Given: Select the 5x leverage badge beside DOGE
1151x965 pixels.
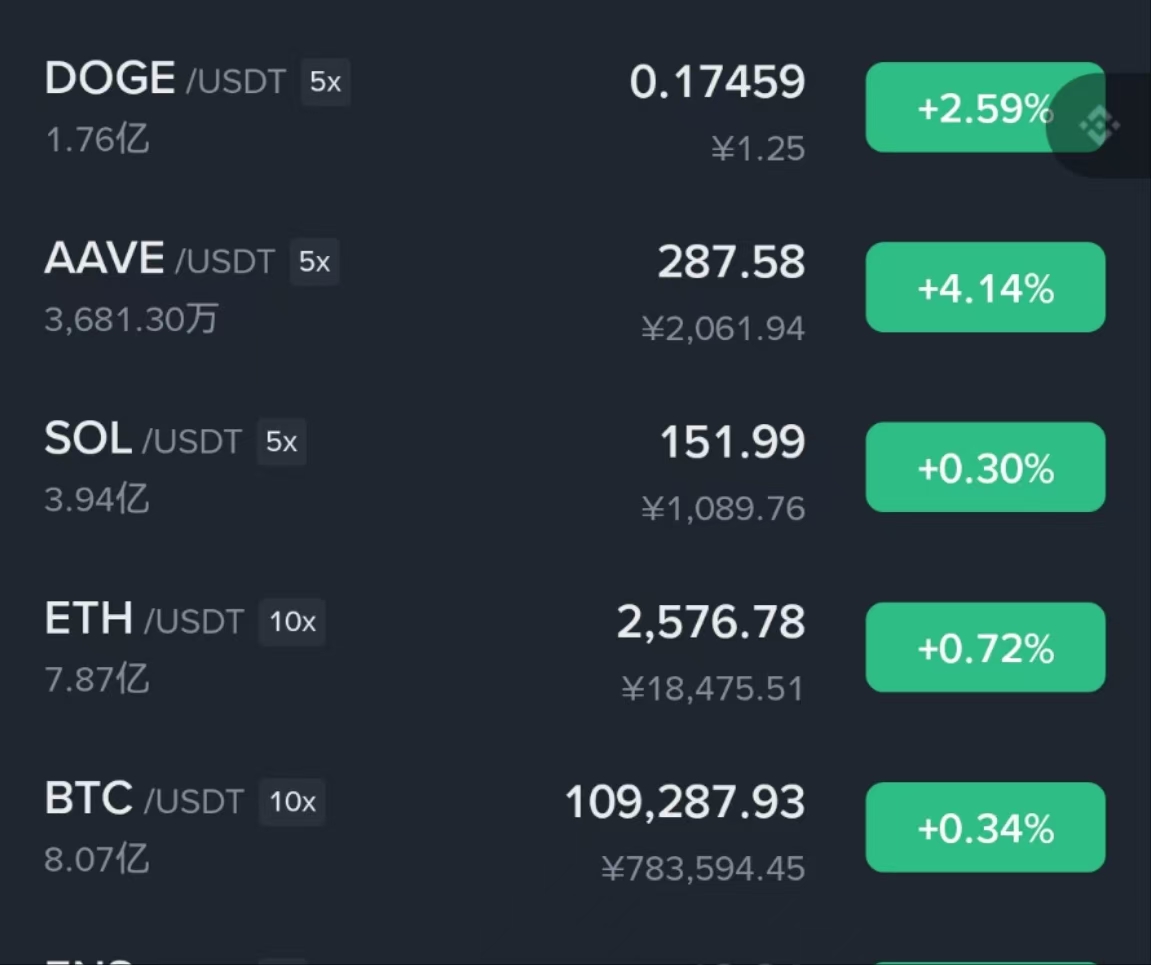Looking at the screenshot, I should (325, 81).
